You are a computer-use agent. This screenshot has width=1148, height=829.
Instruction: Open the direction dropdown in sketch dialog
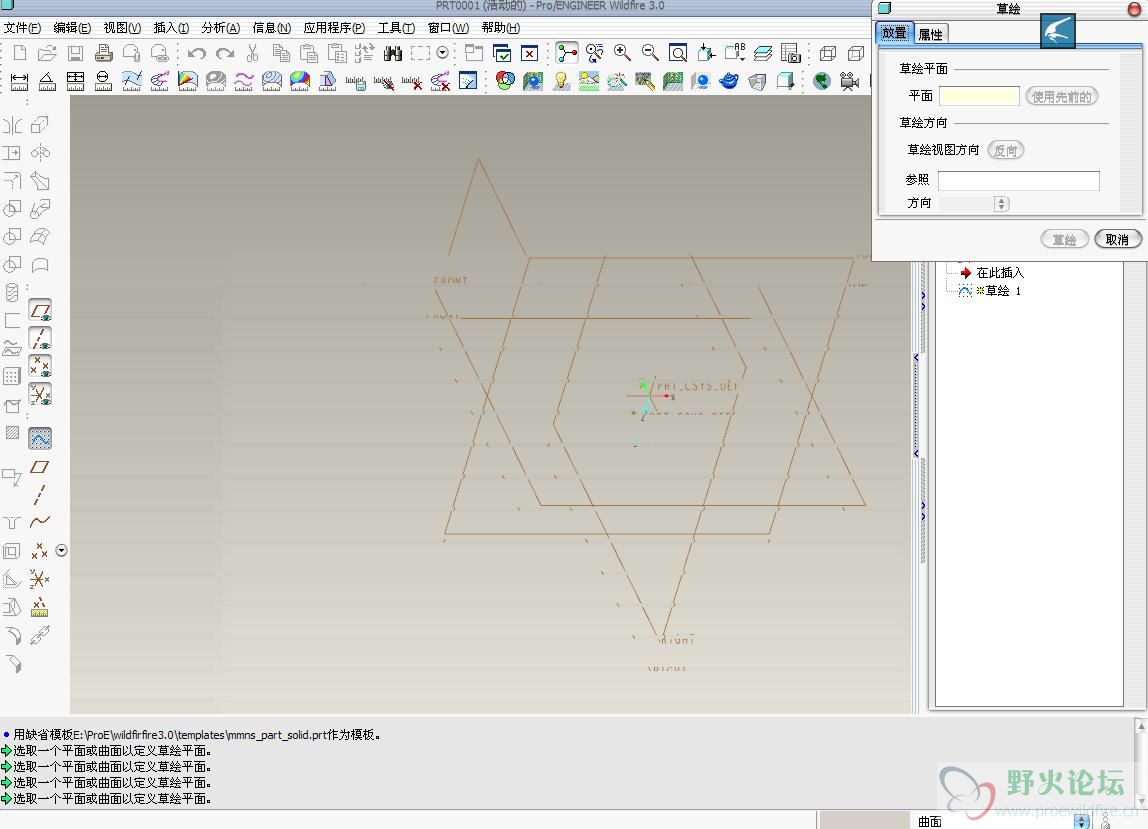tap(1001, 204)
